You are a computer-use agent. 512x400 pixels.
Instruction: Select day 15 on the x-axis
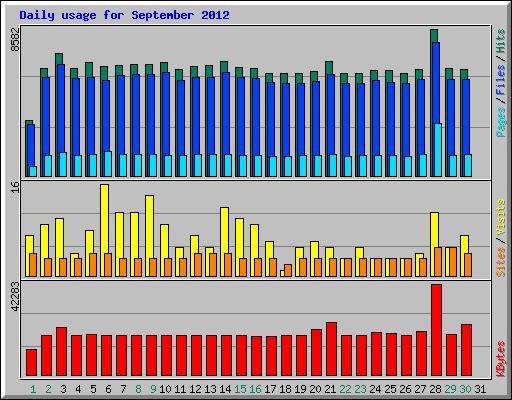[x=240, y=389]
